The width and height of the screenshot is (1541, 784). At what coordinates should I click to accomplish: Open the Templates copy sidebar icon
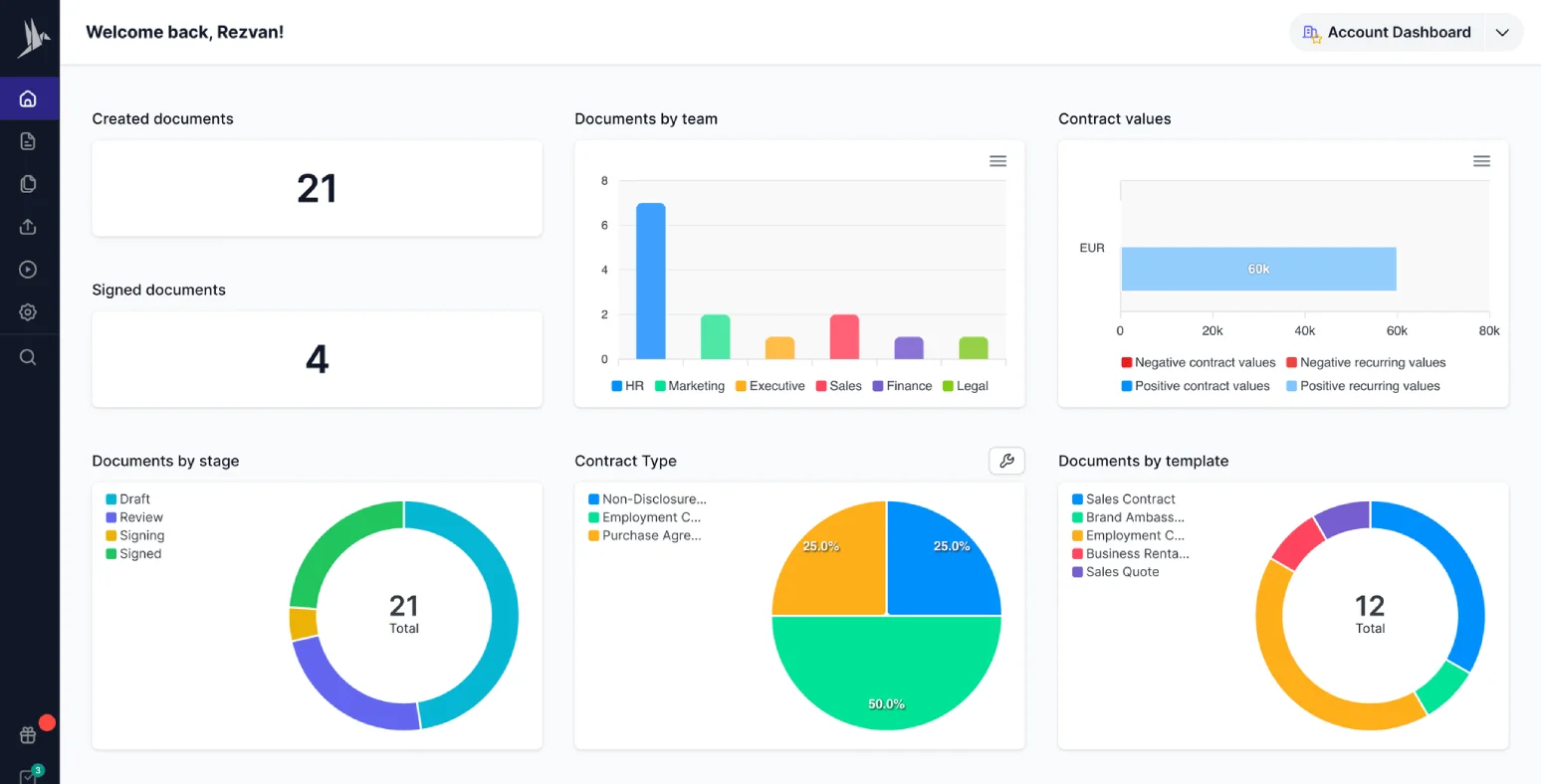[28, 184]
